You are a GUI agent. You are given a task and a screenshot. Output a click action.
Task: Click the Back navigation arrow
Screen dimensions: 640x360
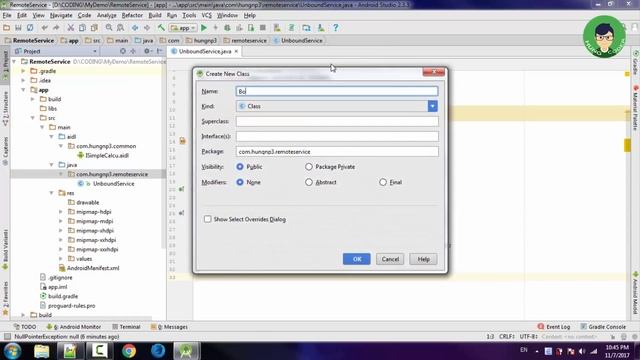[x=135, y=28]
